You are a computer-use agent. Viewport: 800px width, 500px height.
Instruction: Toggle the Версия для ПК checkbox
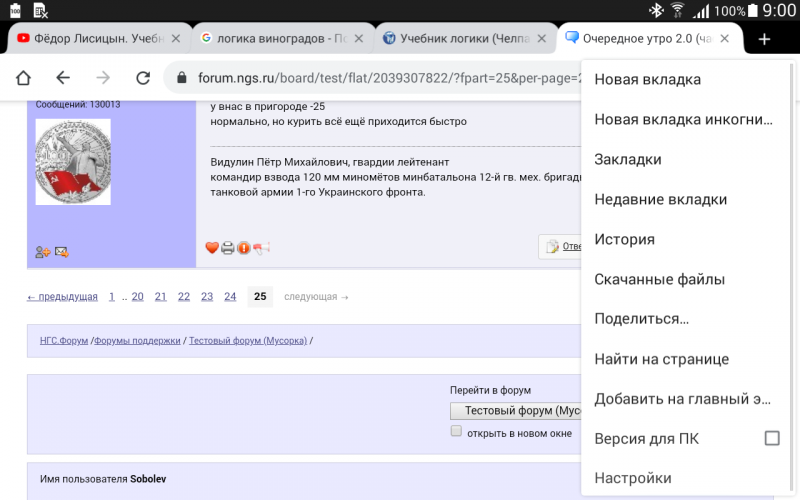772,438
